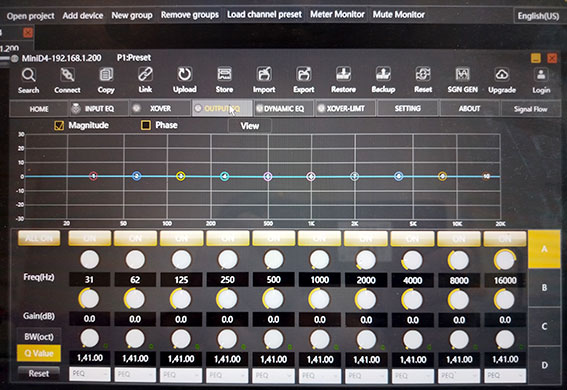Screen dimensions: 567x390
Task: Click the View button
Action: (x=250, y=126)
